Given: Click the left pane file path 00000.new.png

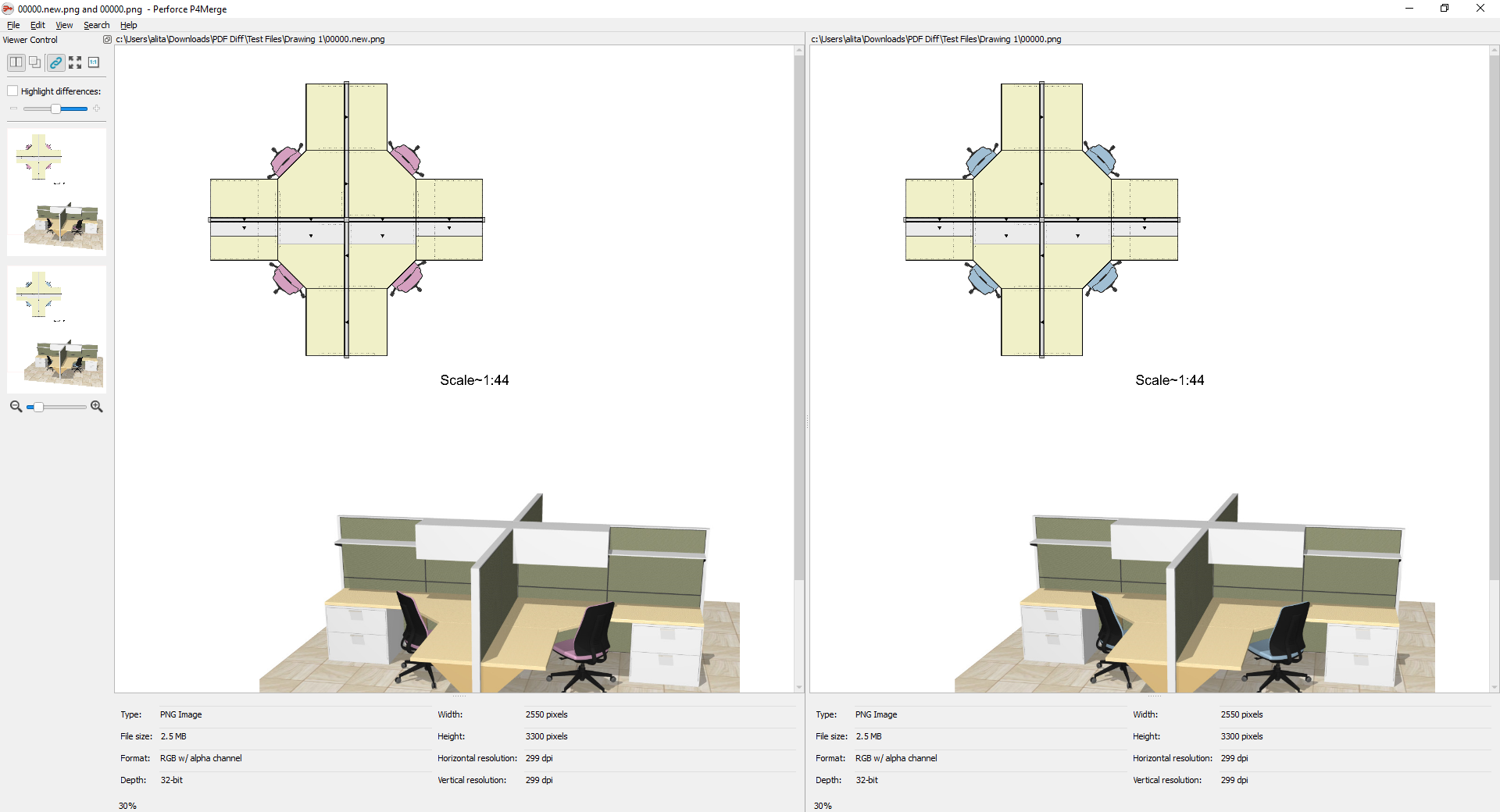Looking at the screenshot, I should pyautogui.click(x=250, y=39).
